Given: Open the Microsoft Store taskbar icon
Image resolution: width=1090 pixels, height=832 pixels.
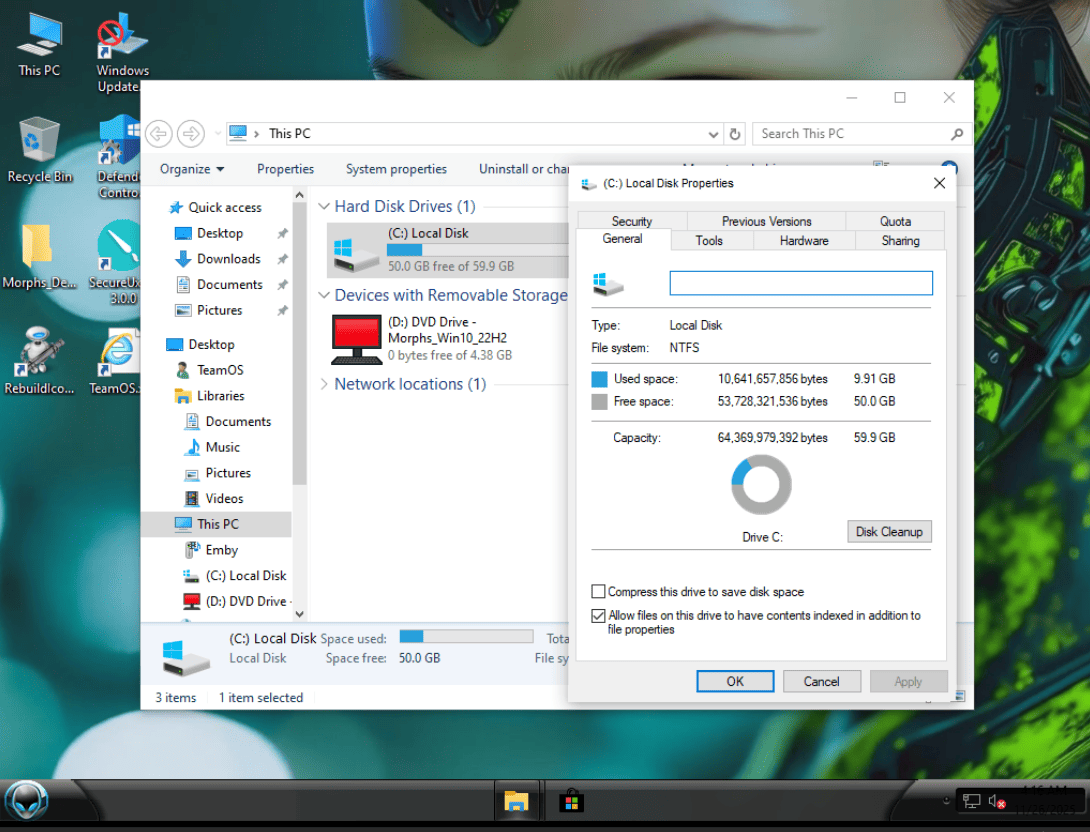Looking at the screenshot, I should [571, 801].
